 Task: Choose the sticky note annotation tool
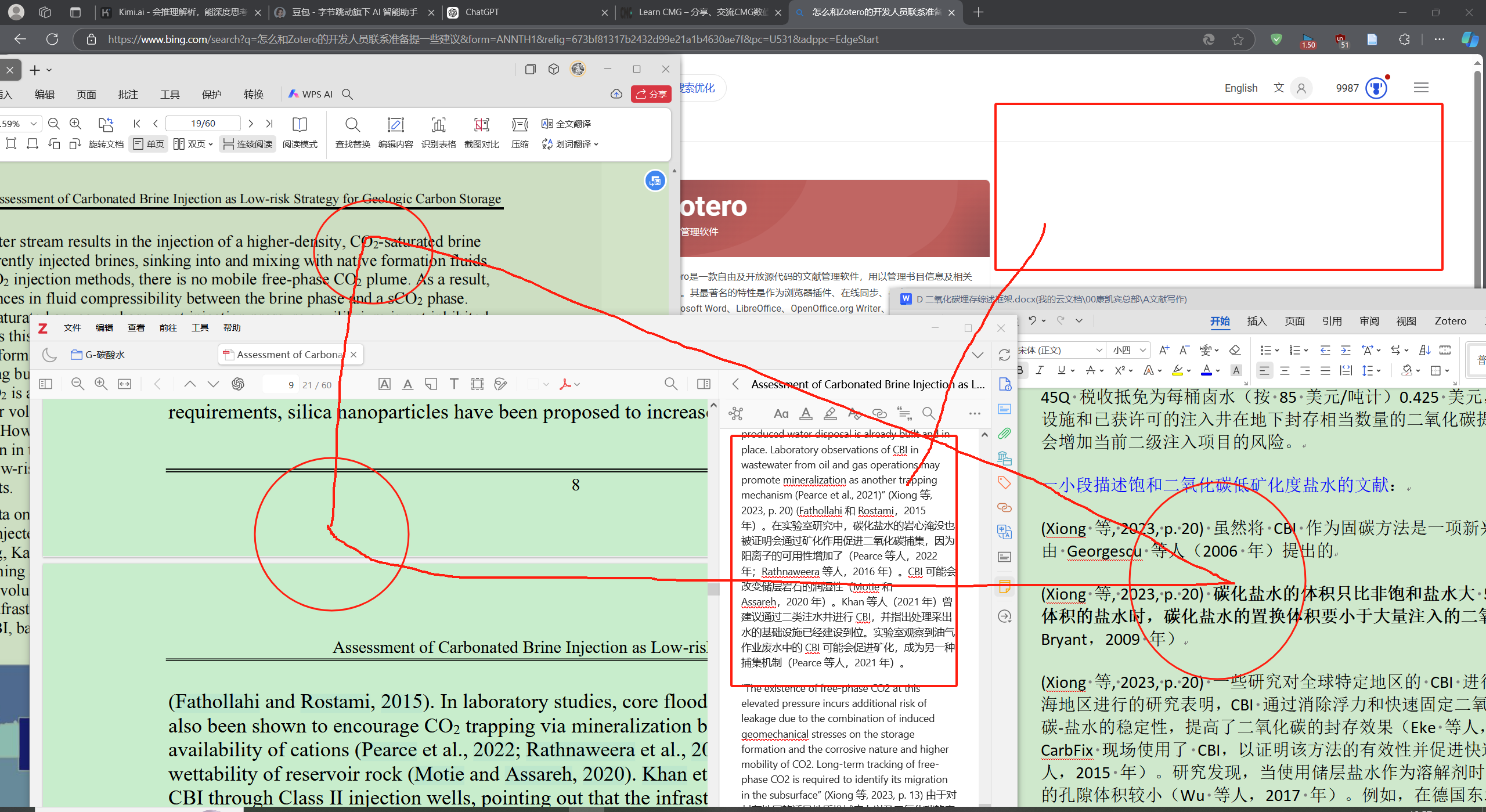[431, 384]
